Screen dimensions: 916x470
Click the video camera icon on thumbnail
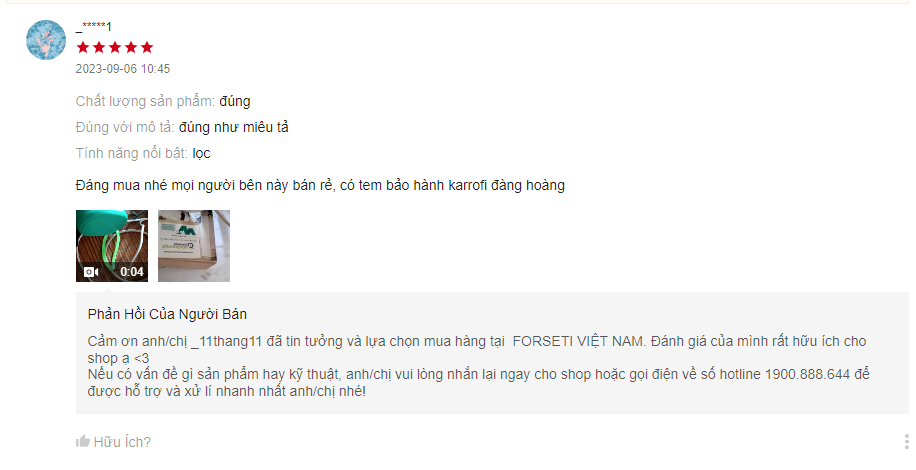[91, 272]
